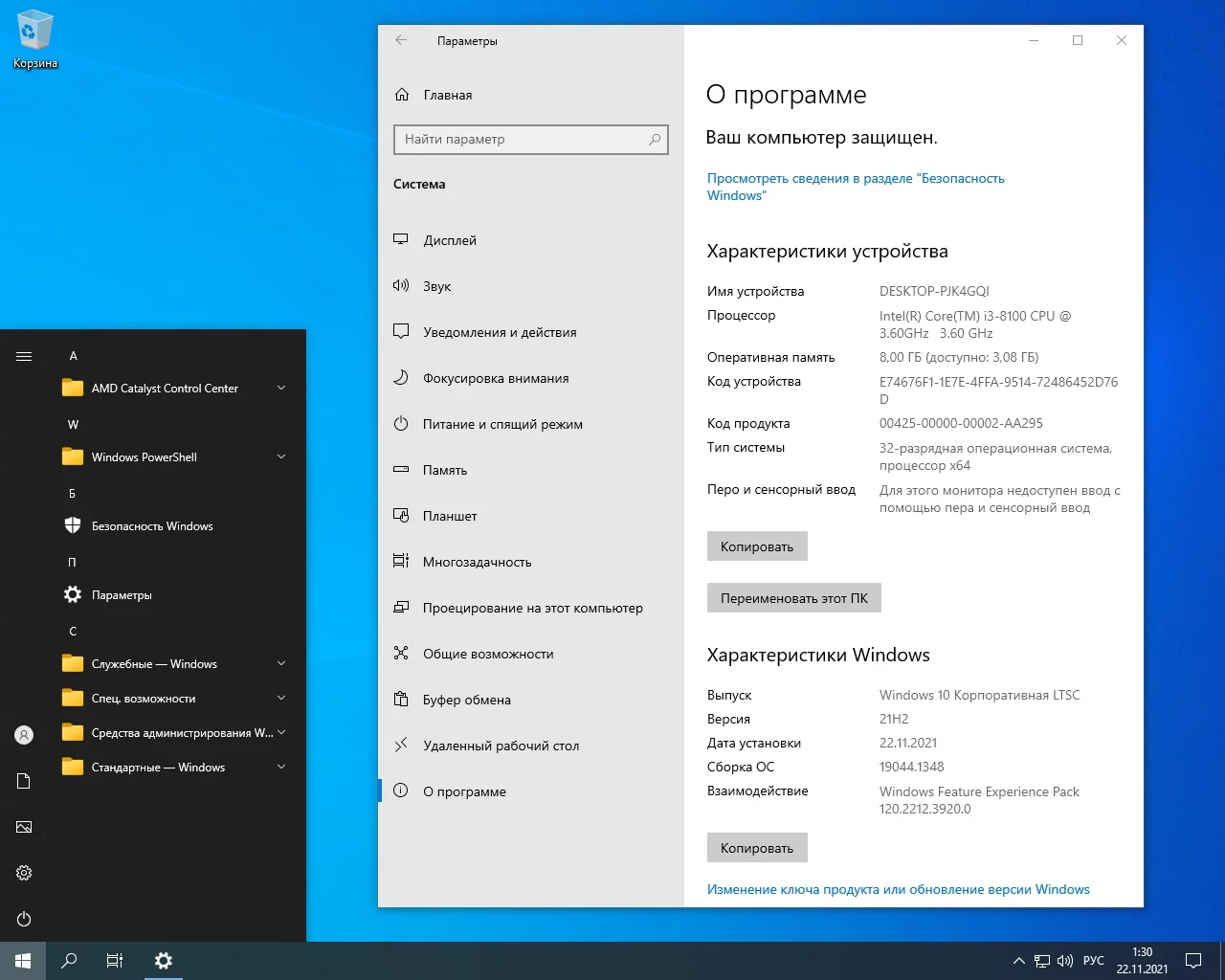Open Уведомления и действия page
Image resolution: width=1225 pixels, height=980 pixels.
(x=530, y=332)
